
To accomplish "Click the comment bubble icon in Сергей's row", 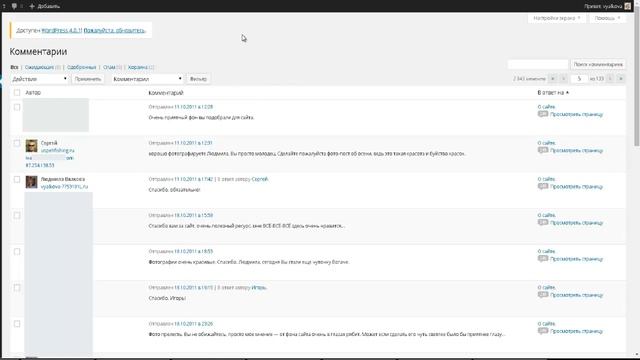I will (543, 150).
